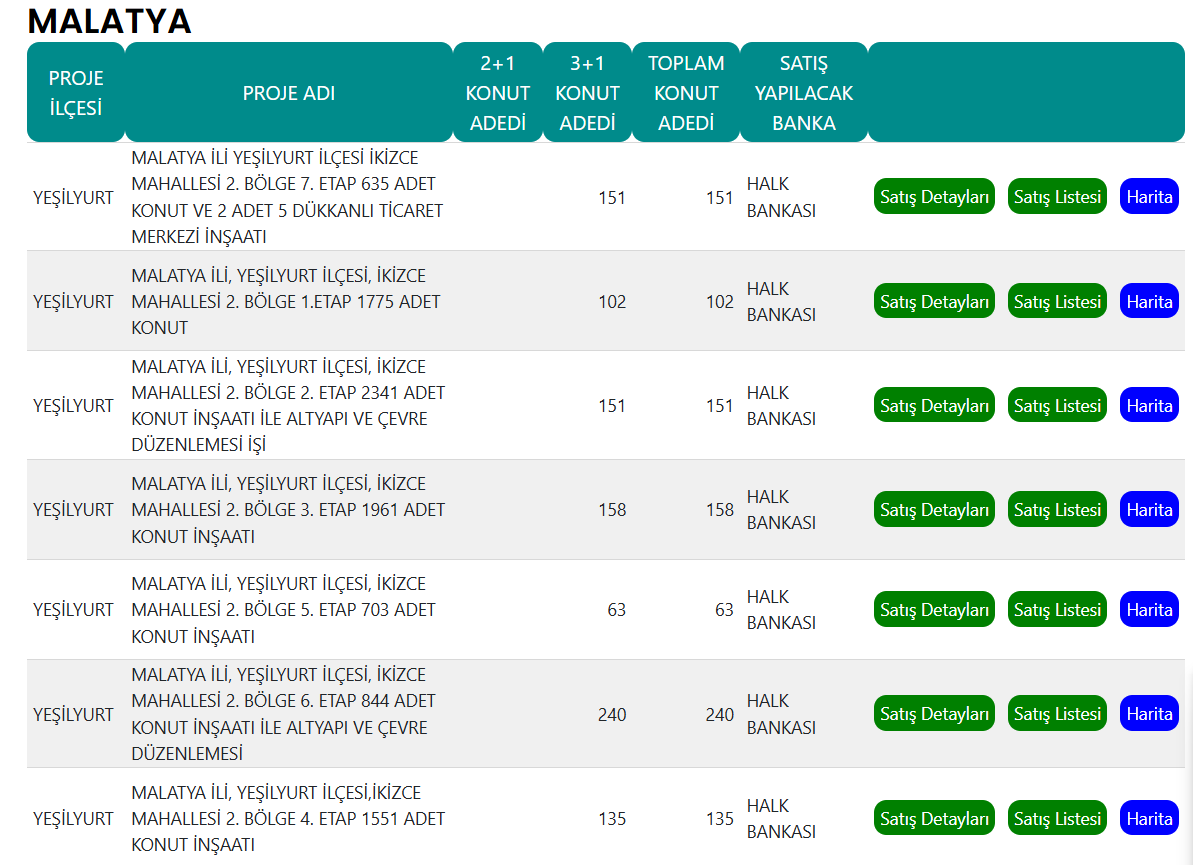Image resolution: width=1193 pixels, height=865 pixels.
Task: Open Satış Detayları for 4. ETAP 1551 ADET project
Action: (934, 819)
